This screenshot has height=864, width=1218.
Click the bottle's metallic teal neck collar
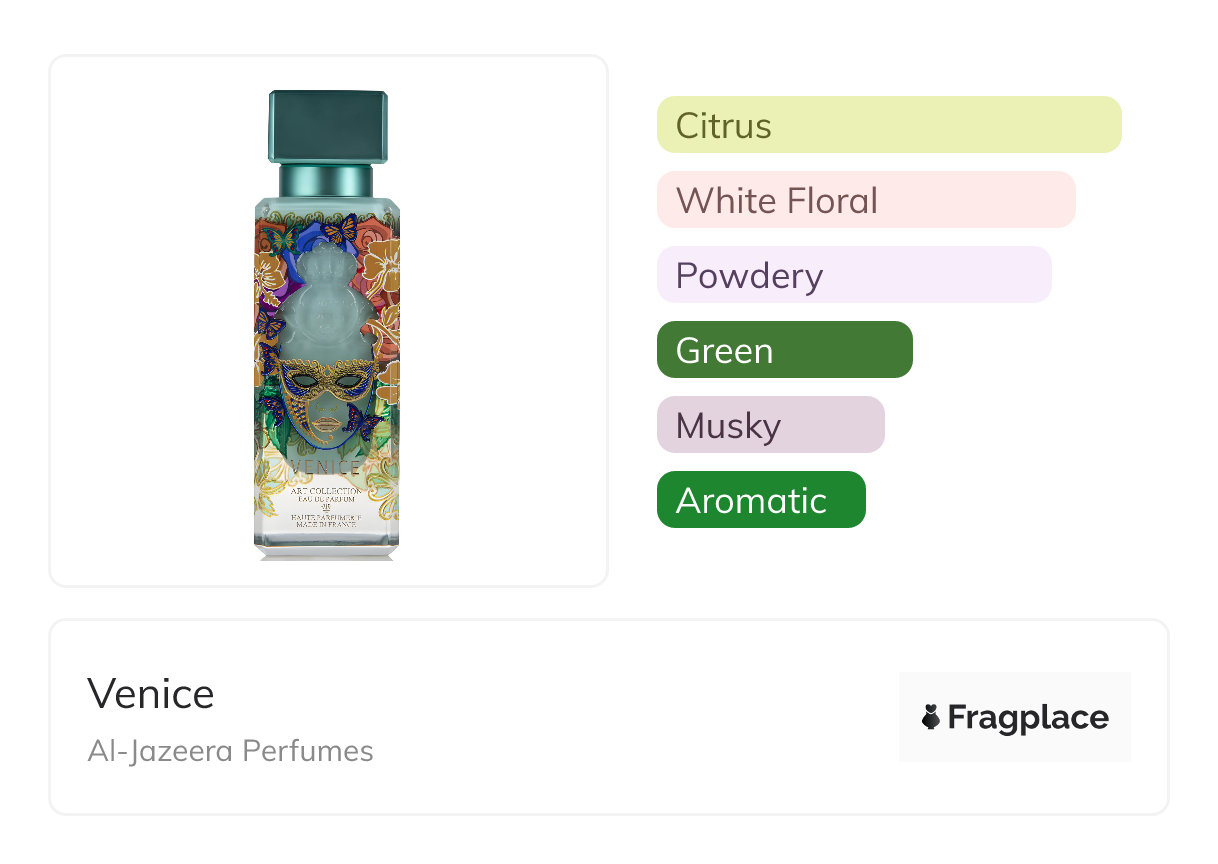click(x=326, y=181)
